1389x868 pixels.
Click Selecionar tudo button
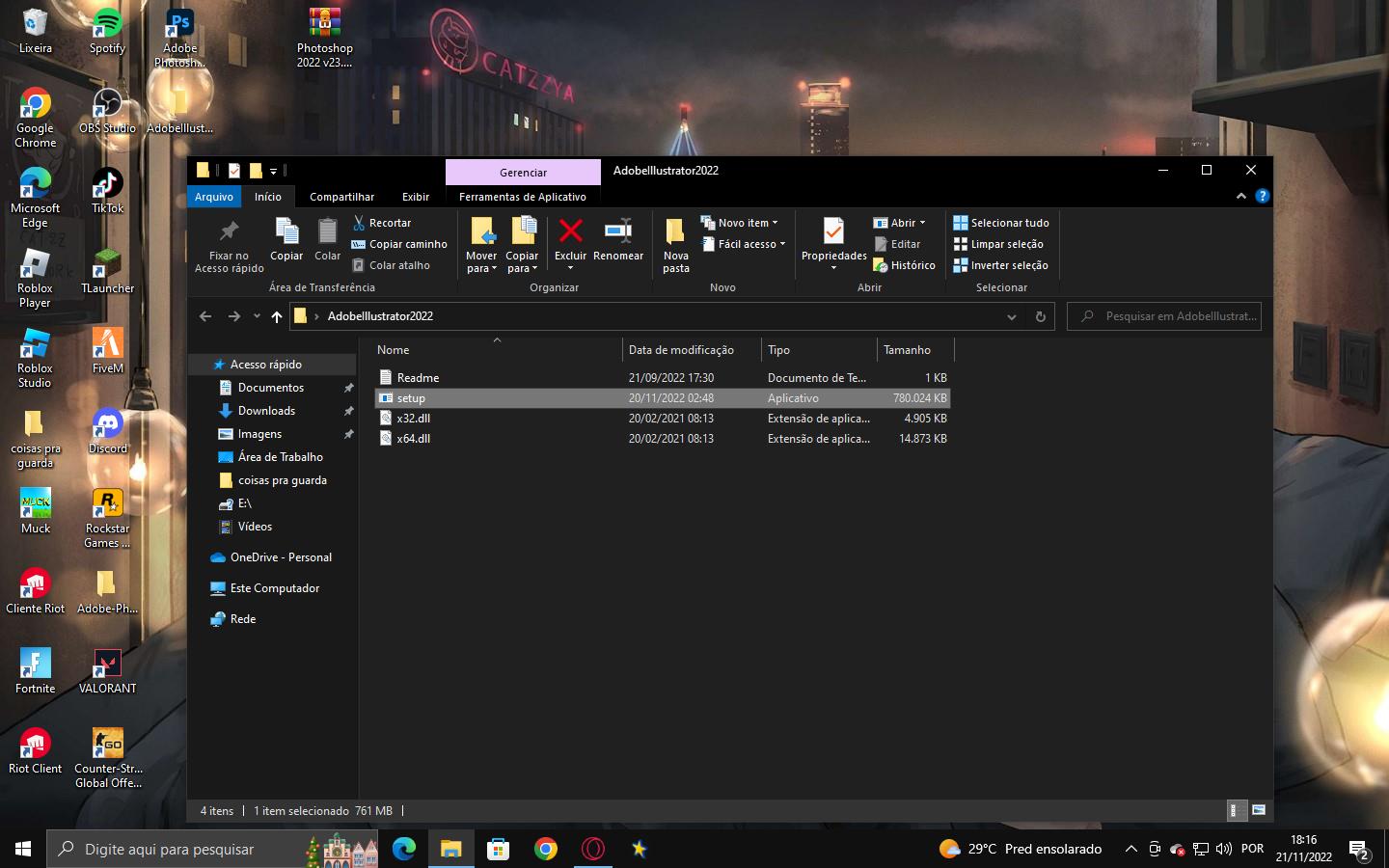[x=1001, y=223]
